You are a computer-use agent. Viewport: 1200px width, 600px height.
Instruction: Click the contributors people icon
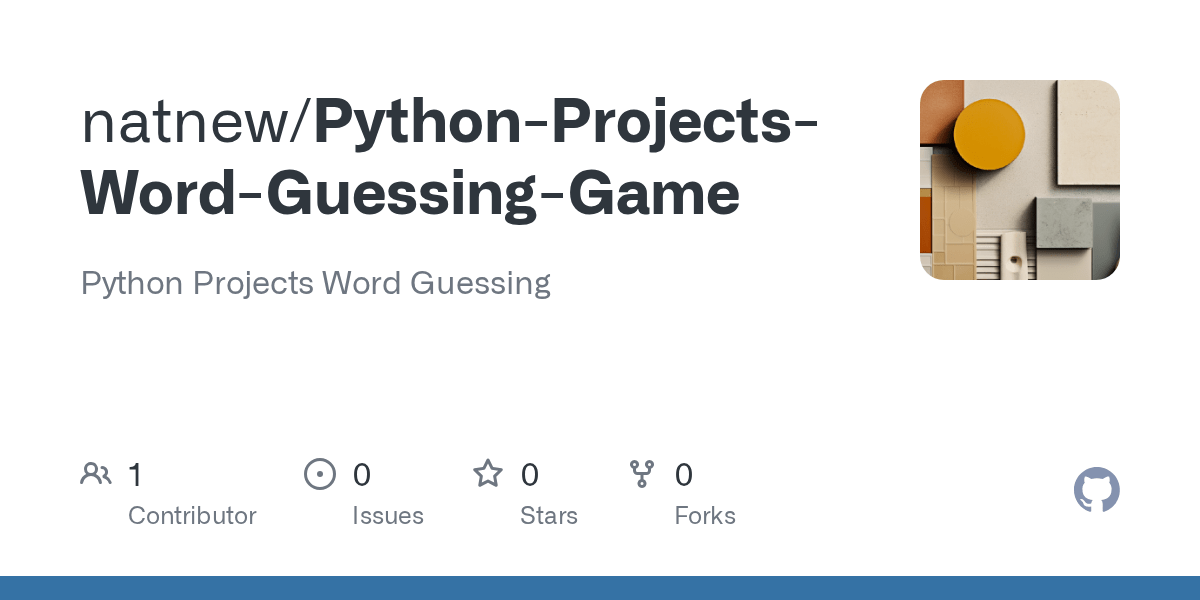click(96, 474)
